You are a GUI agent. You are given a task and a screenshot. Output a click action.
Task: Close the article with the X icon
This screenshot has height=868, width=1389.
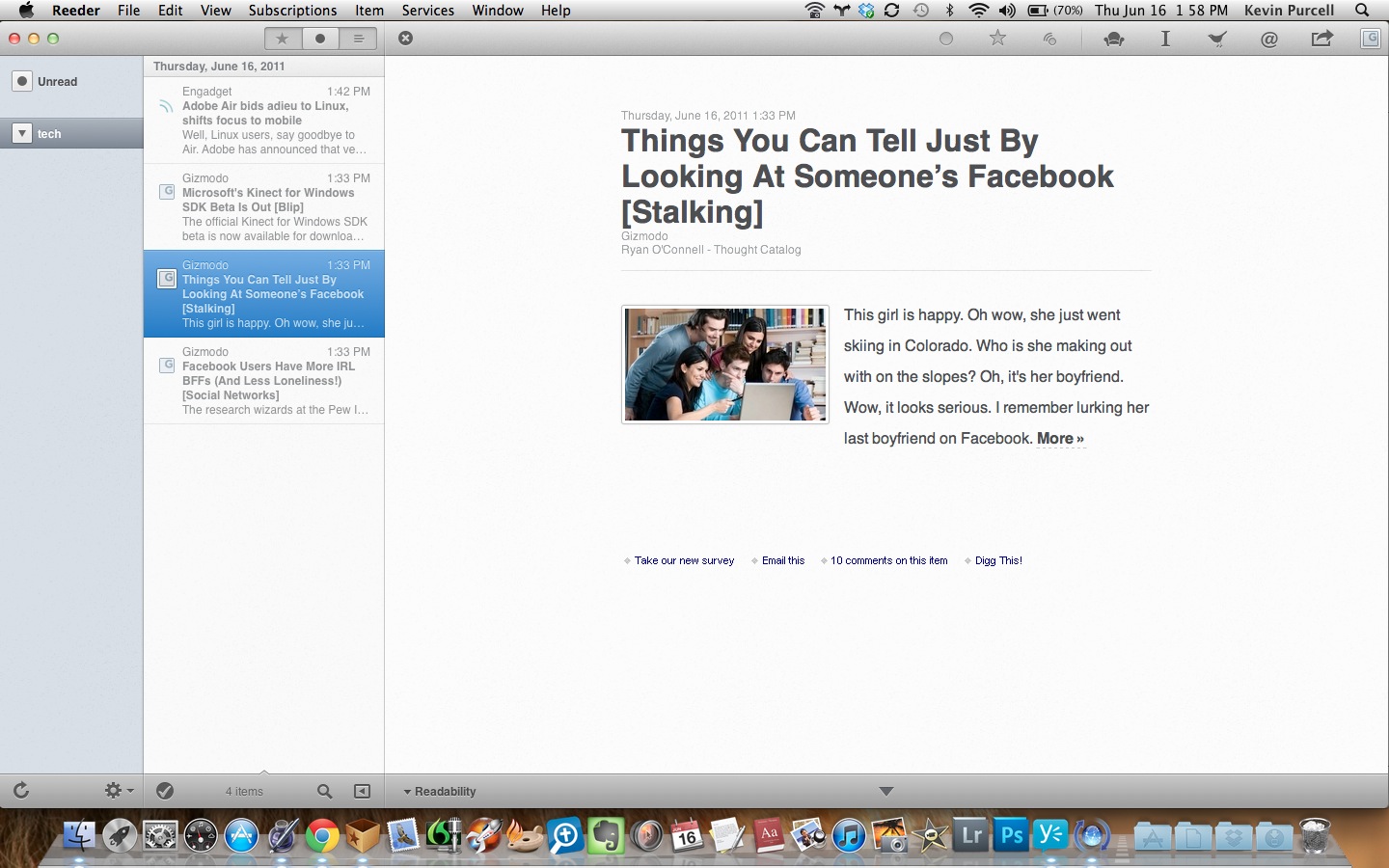406,38
